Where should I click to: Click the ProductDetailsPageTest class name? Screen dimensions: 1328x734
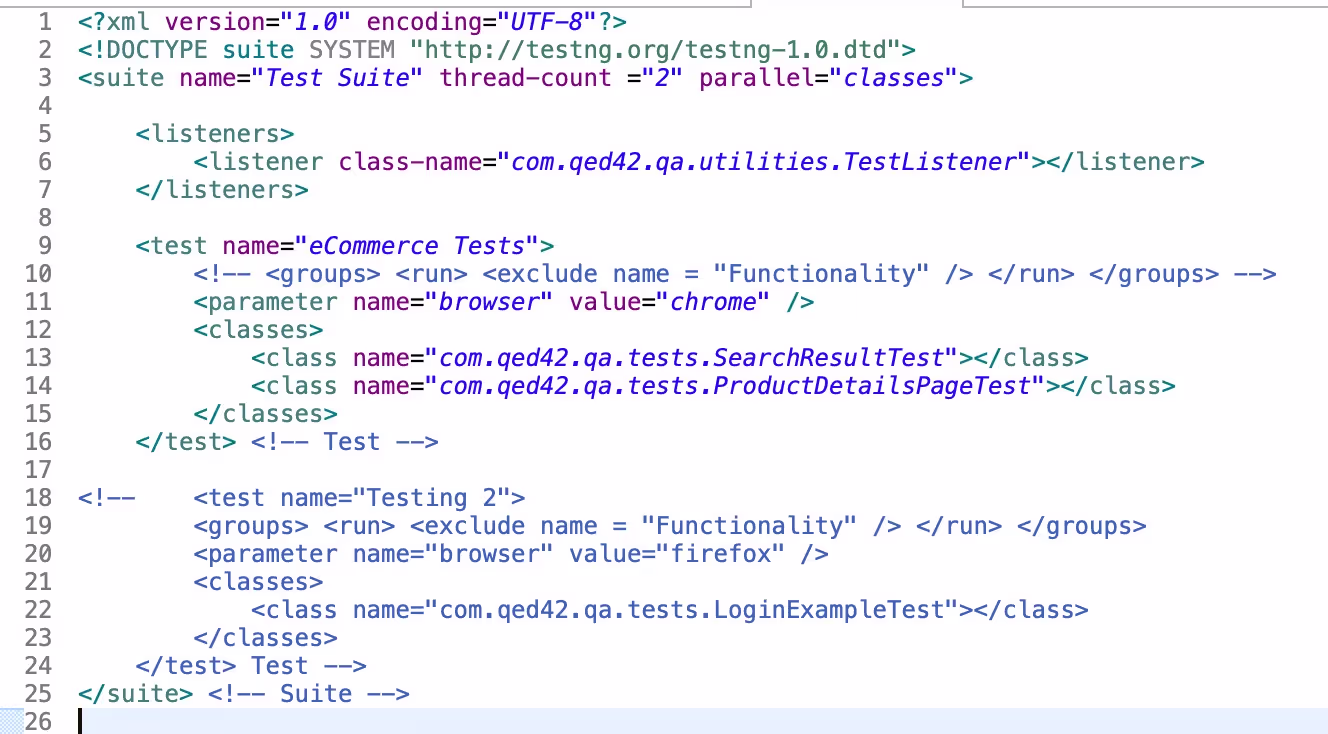coord(735,385)
